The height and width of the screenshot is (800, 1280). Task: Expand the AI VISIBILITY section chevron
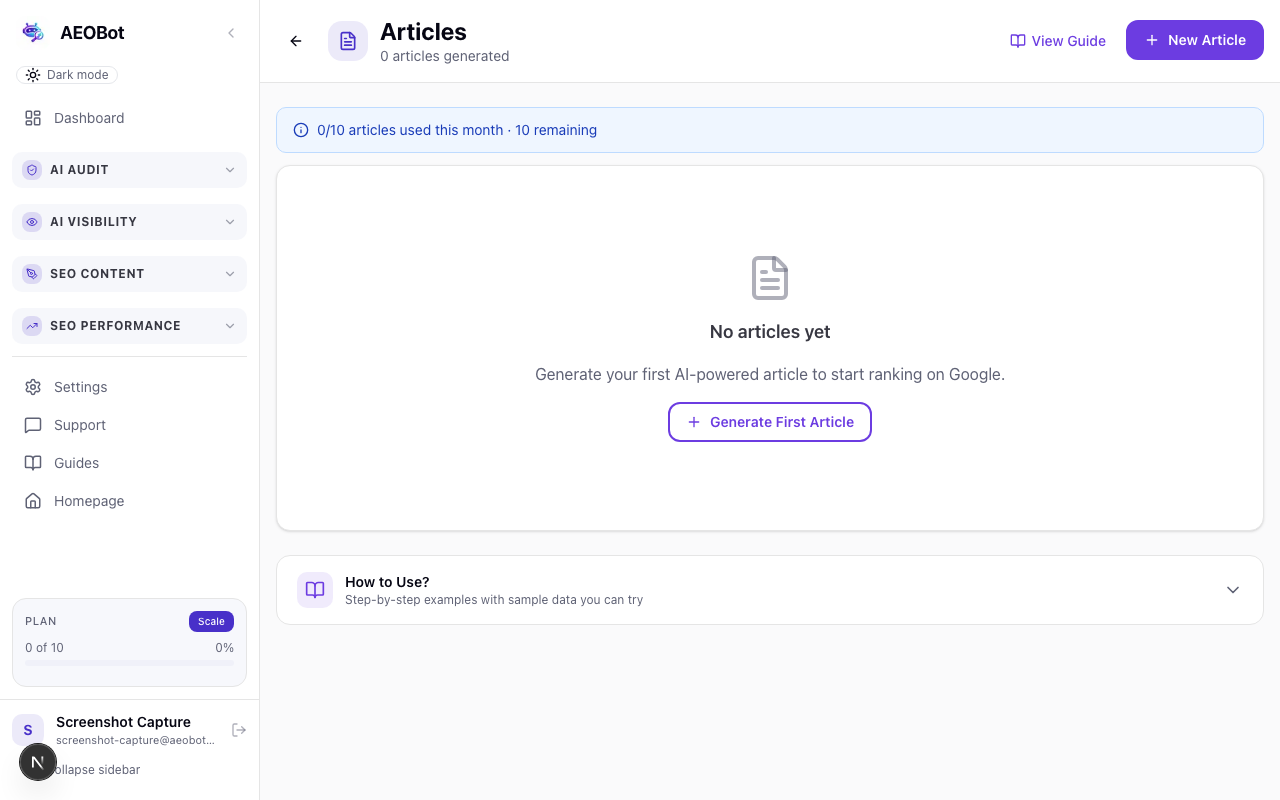230,222
